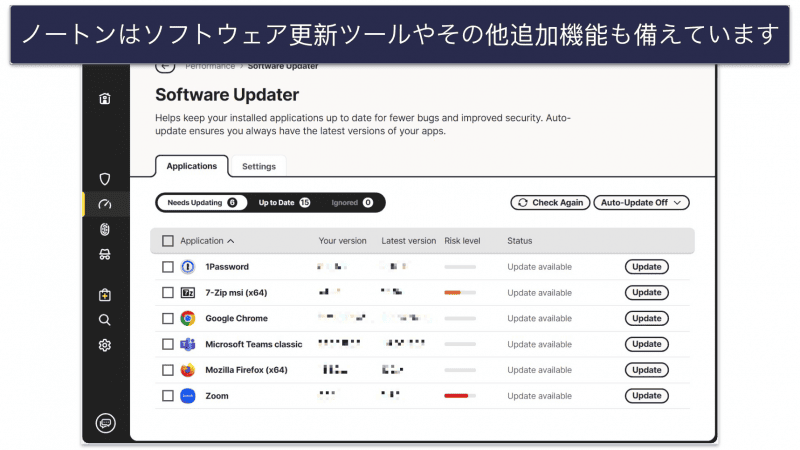Click Zoom's Update available status

(x=539, y=396)
